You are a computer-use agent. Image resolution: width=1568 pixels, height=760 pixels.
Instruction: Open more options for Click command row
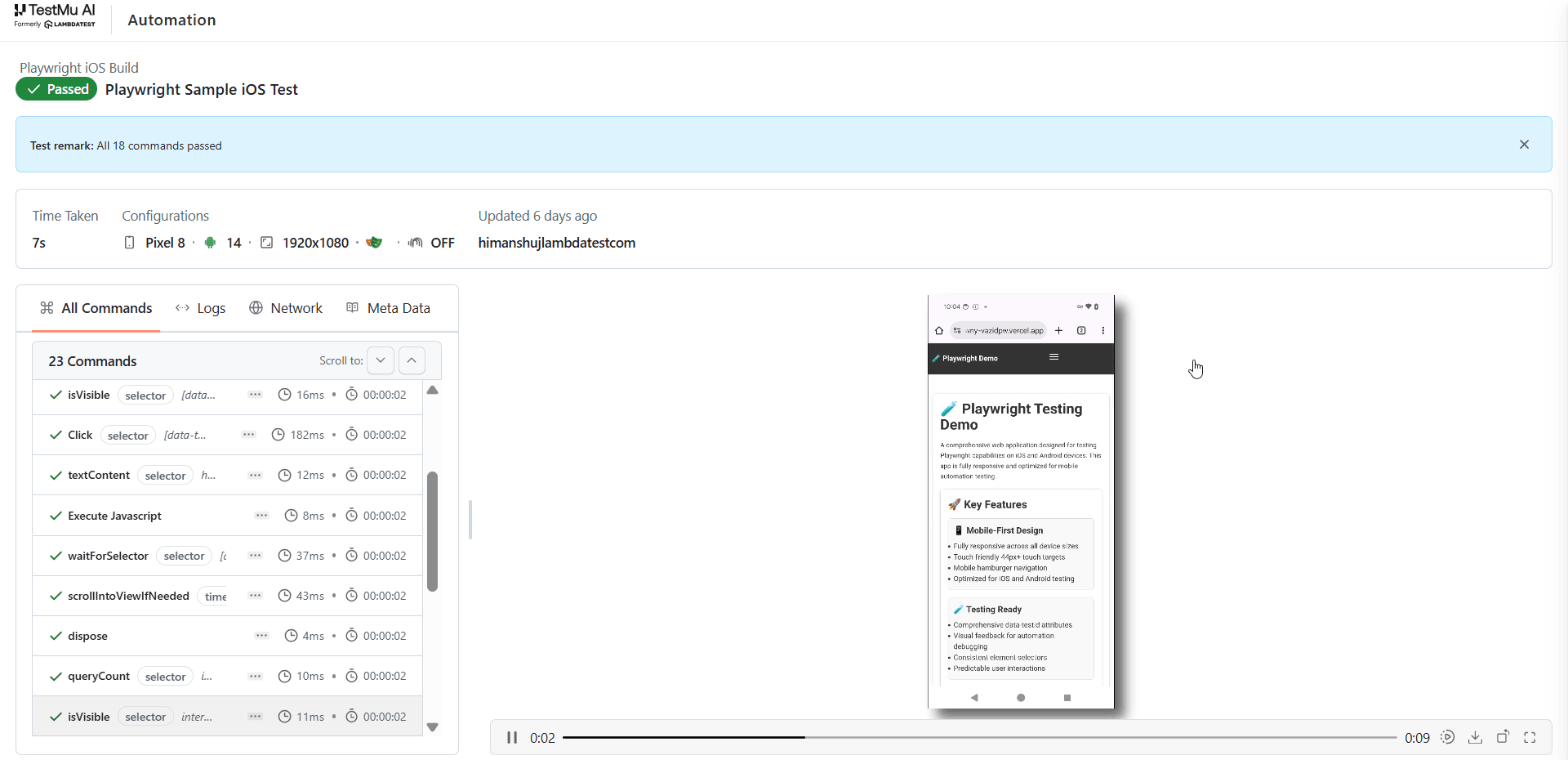(x=249, y=435)
